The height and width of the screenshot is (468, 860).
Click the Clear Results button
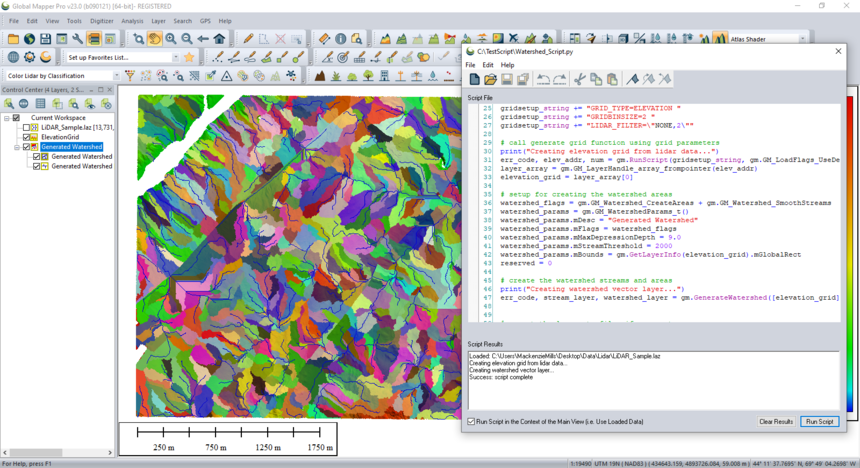click(x=776, y=422)
